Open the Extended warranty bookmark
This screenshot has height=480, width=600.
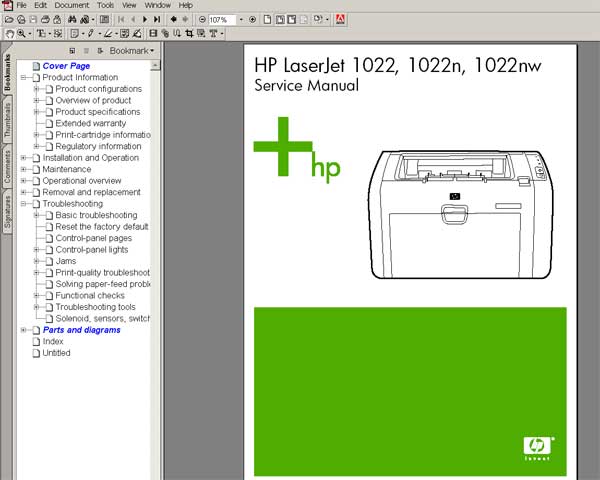tap(91, 123)
